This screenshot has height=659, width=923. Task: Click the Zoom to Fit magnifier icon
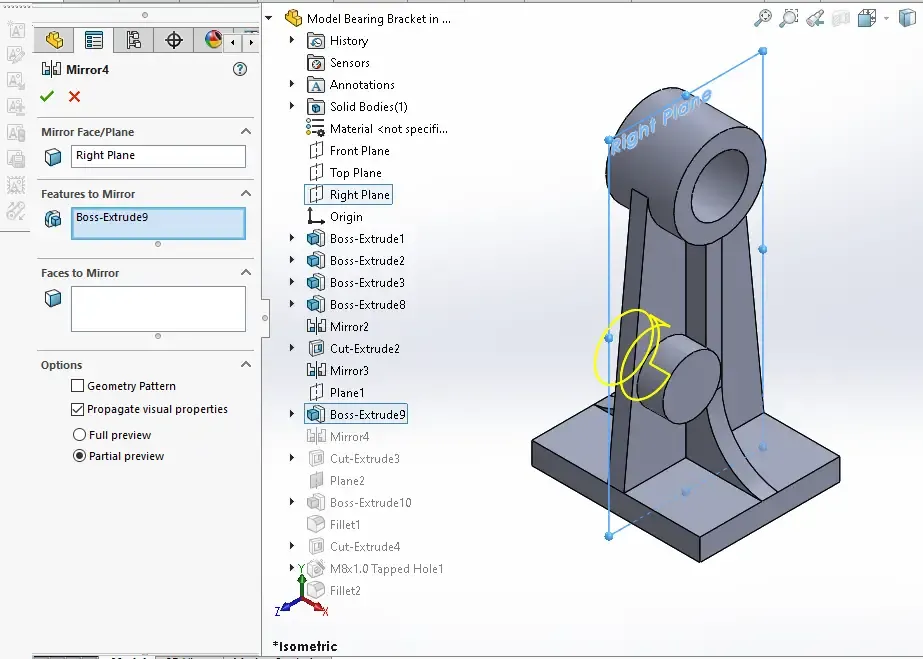click(x=763, y=18)
